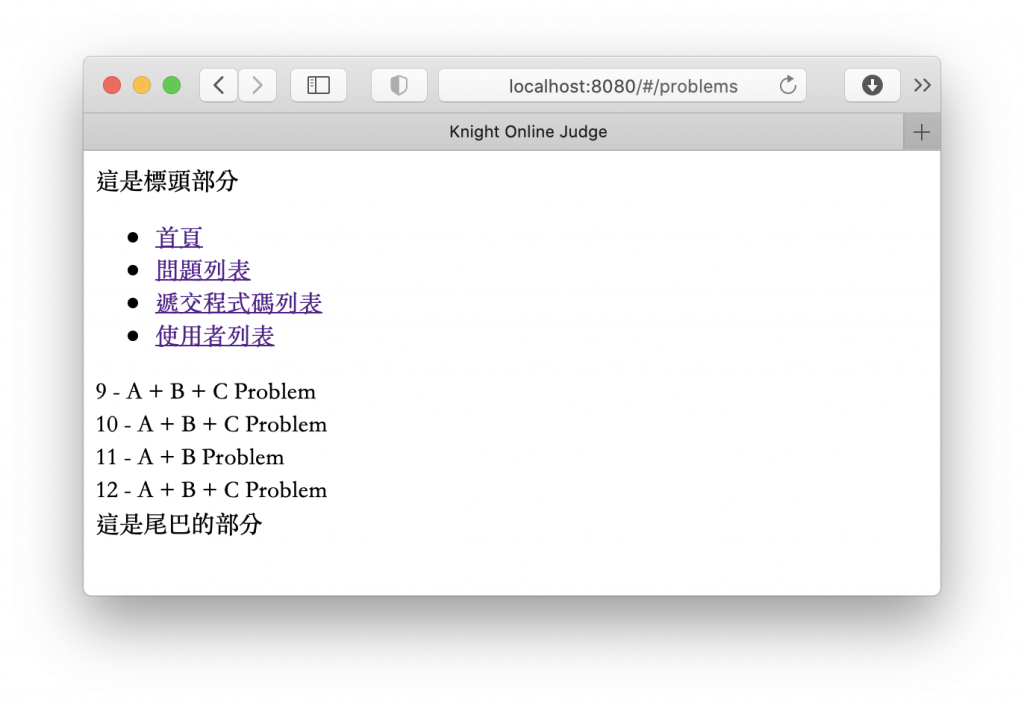Screen dimensions: 1024x706
Task: Select problem row 9 - A + B + C Problem
Action: (x=206, y=391)
